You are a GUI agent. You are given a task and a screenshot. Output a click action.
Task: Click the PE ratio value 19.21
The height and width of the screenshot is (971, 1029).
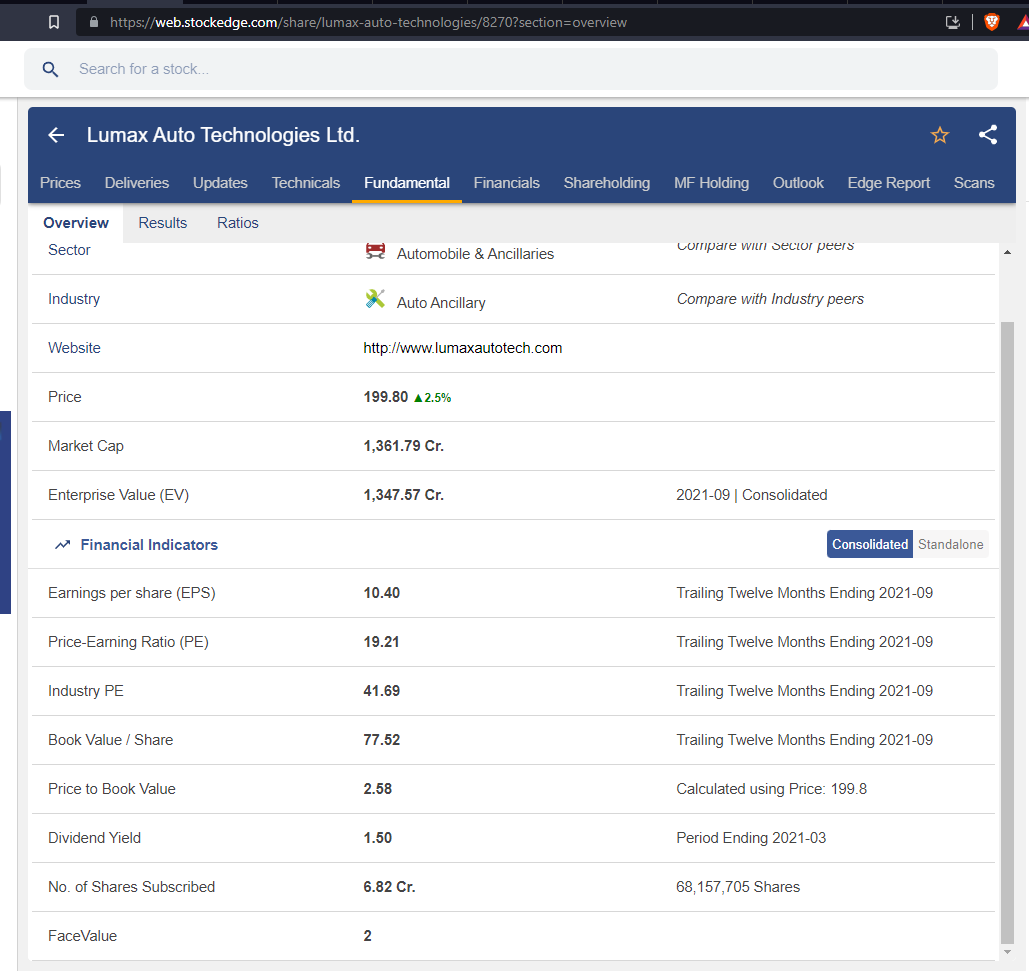(x=381, y=642)
